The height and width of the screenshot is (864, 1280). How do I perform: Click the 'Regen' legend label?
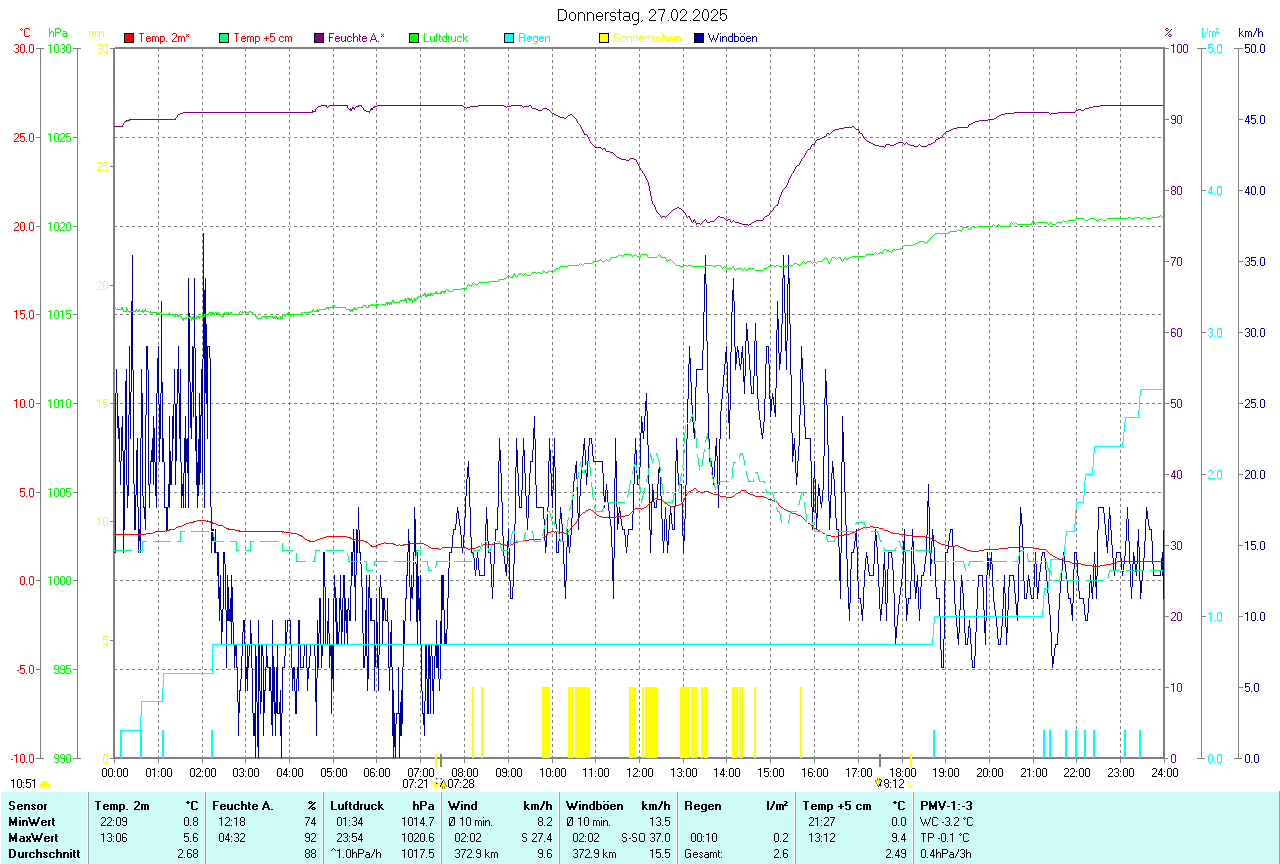(x=534, y=38)
